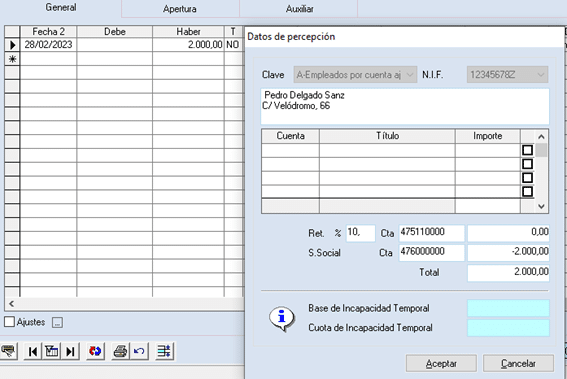
Task: Tick the second row checkbox in Importe grid
Action: pos(528,164)
